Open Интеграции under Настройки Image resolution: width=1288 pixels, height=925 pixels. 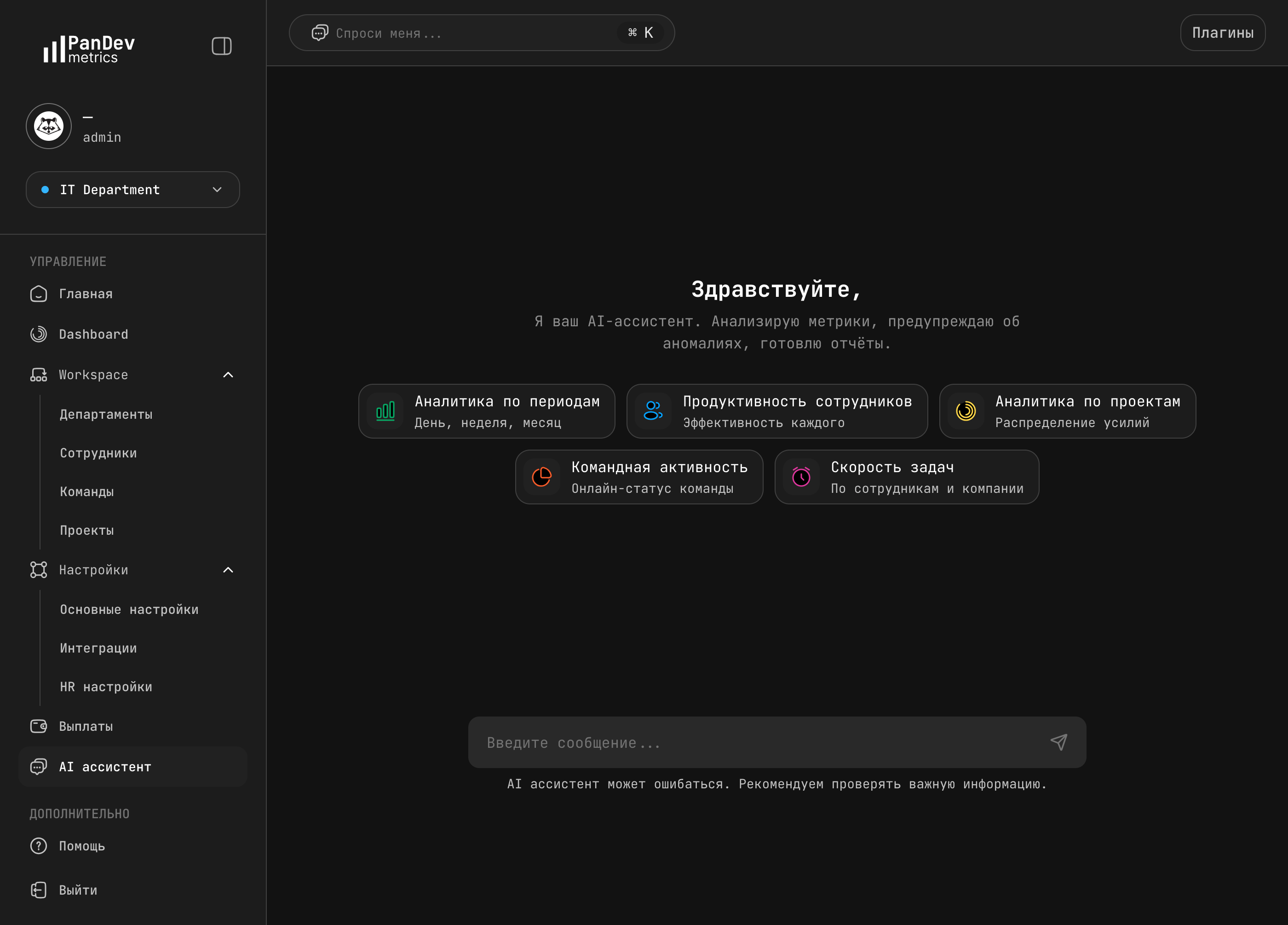pyautogui.click(x=98, y=647)
